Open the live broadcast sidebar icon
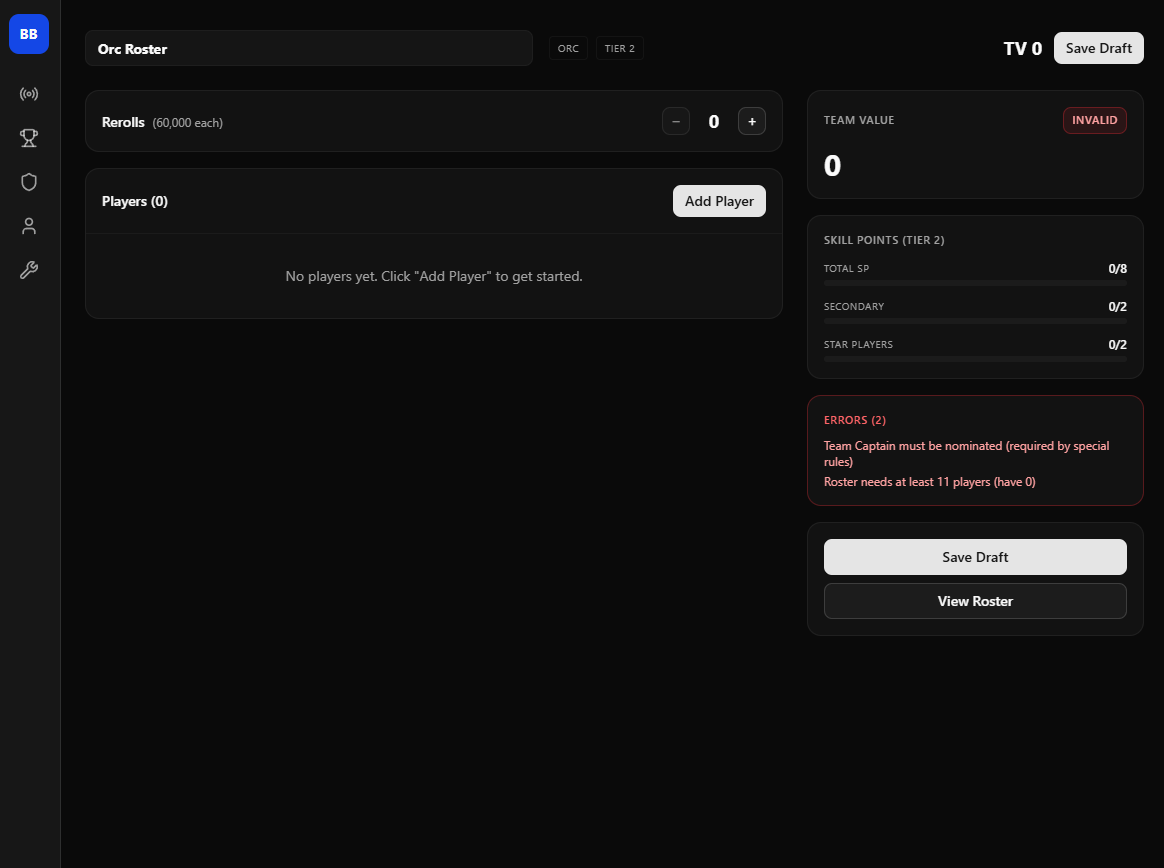The height and width of the screenshot is (868, 1164). point(29,94)
